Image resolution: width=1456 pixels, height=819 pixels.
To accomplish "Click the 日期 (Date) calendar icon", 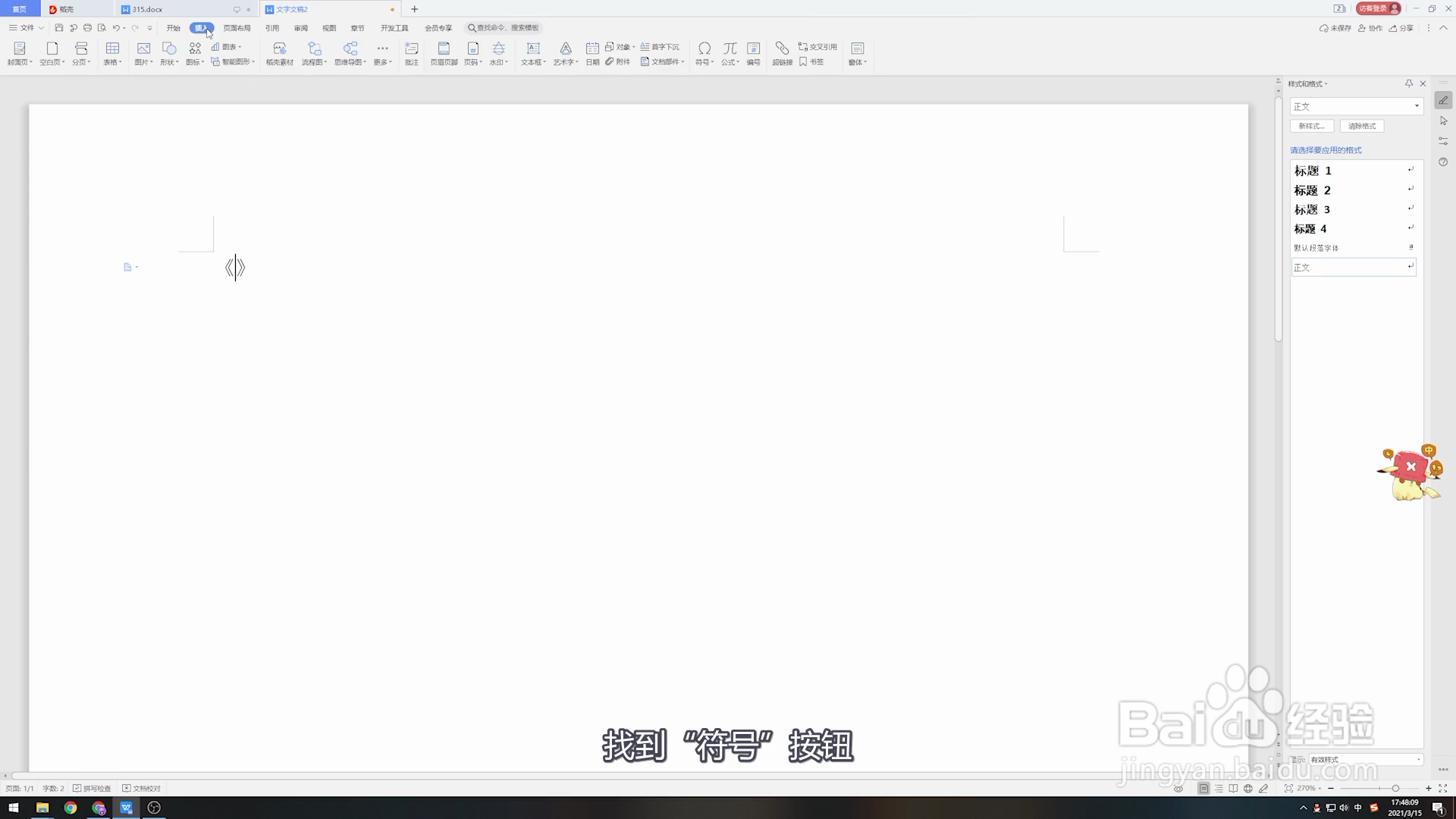I will pos(592,49).
